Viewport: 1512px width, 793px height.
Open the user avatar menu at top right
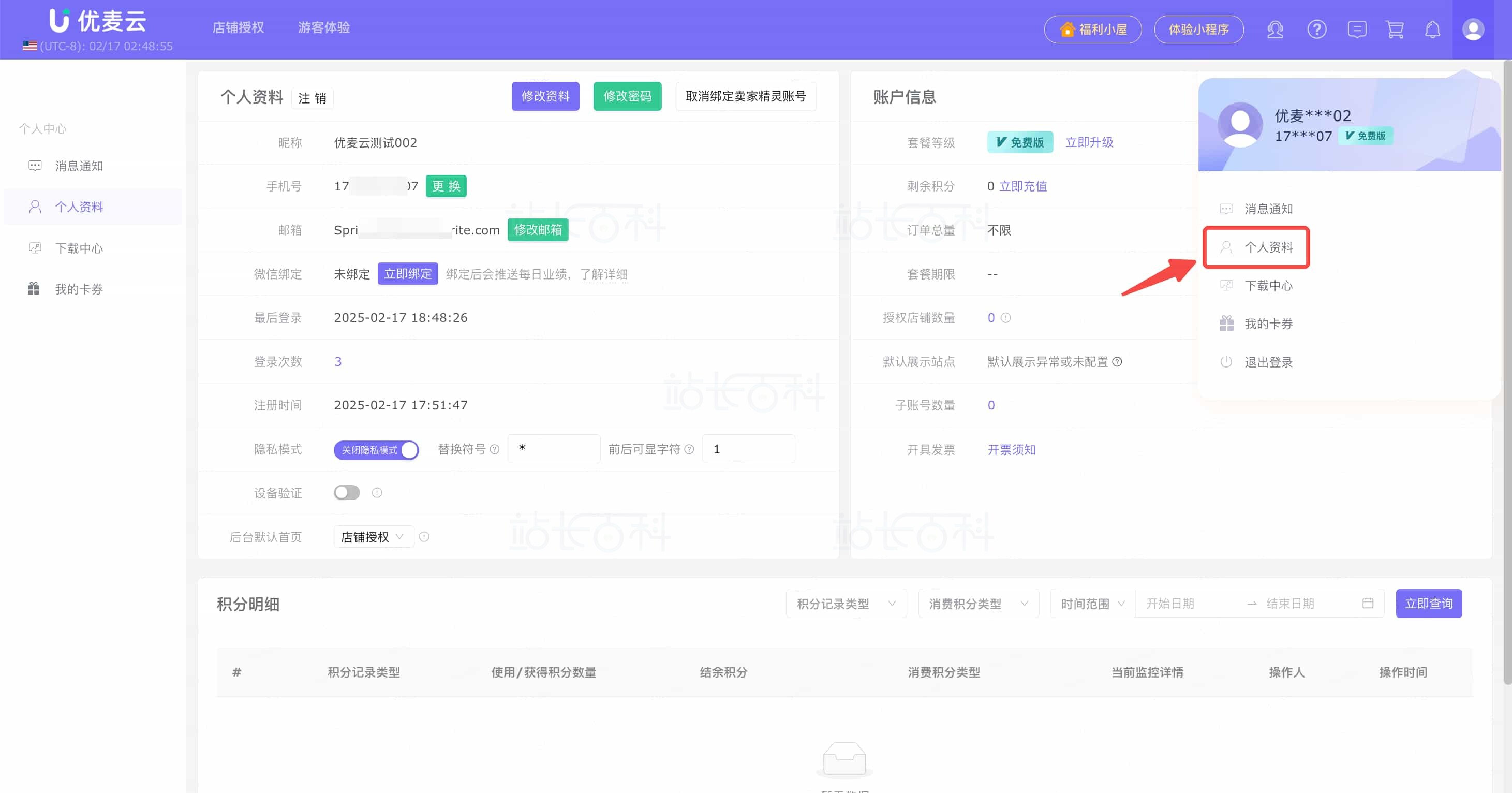tap(1473, 29)
